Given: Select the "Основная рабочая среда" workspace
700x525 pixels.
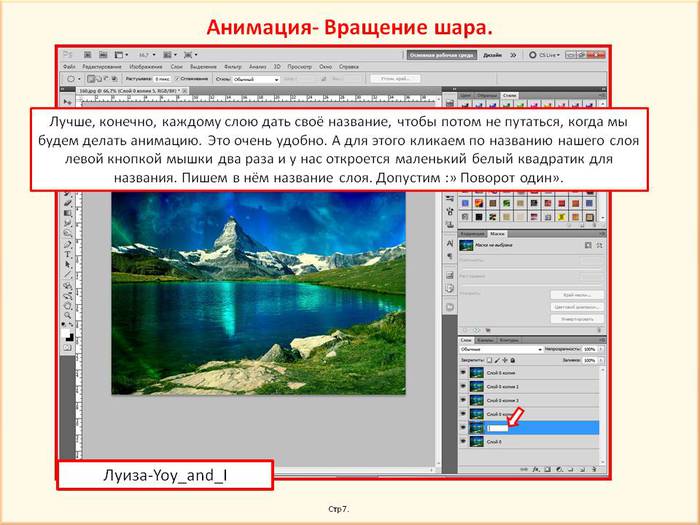Looking at the screenshot, I should coord(442,55).
